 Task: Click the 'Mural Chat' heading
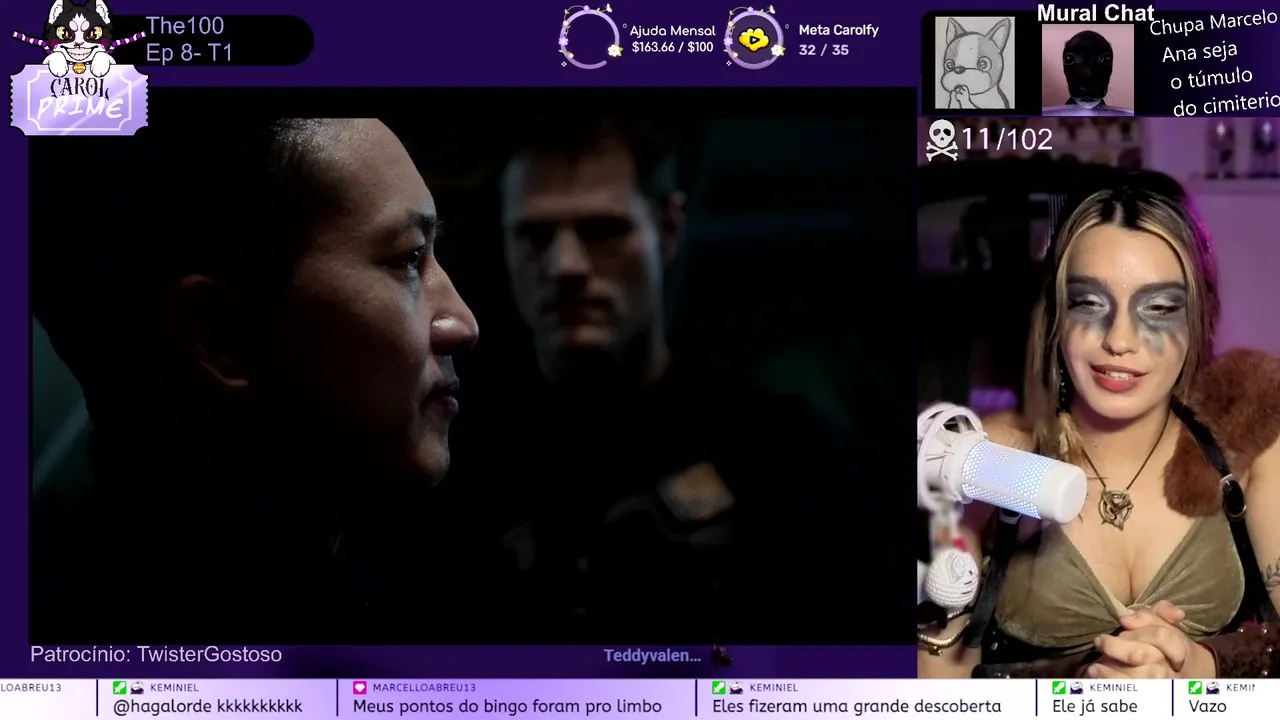coord(1095,13)
